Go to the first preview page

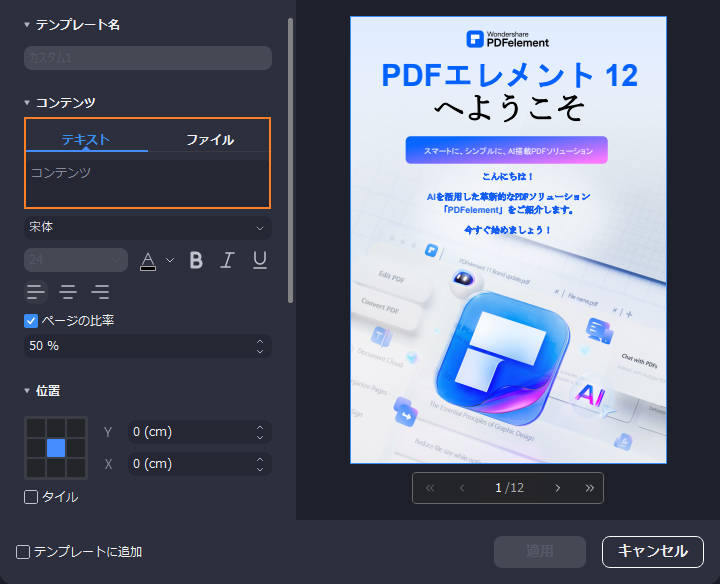point(430,488)
